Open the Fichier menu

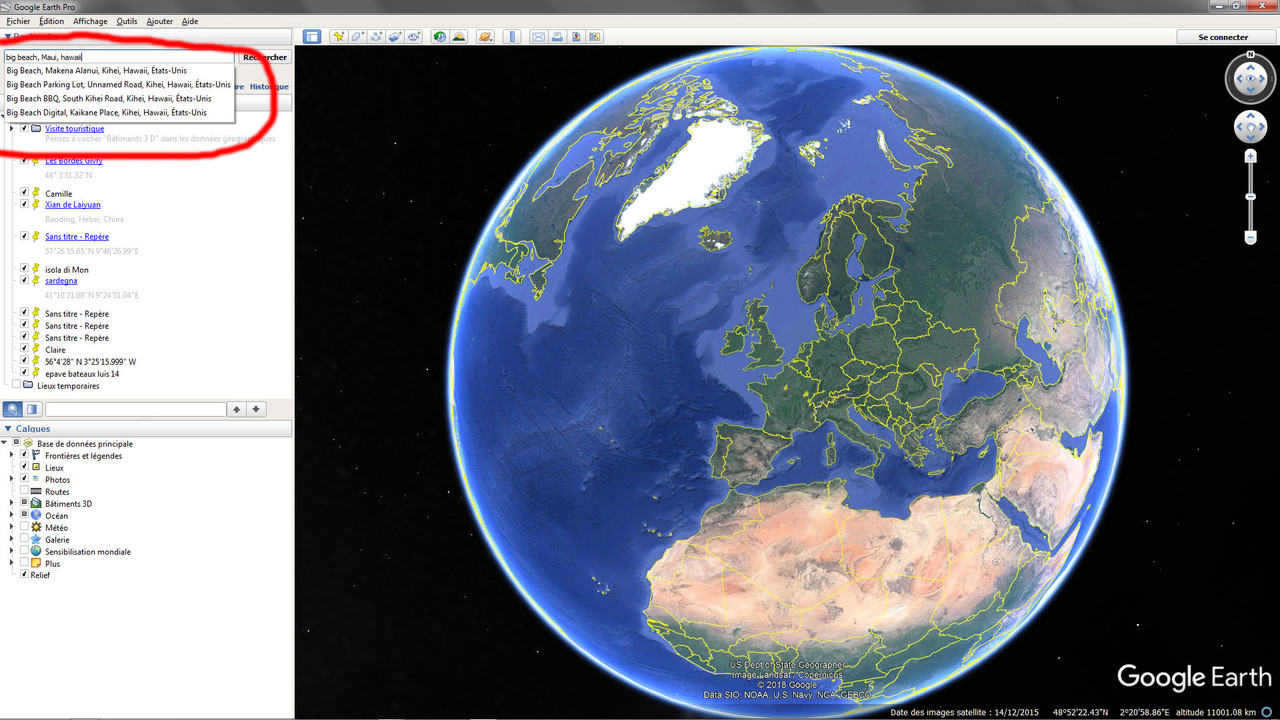coord(18,21)
